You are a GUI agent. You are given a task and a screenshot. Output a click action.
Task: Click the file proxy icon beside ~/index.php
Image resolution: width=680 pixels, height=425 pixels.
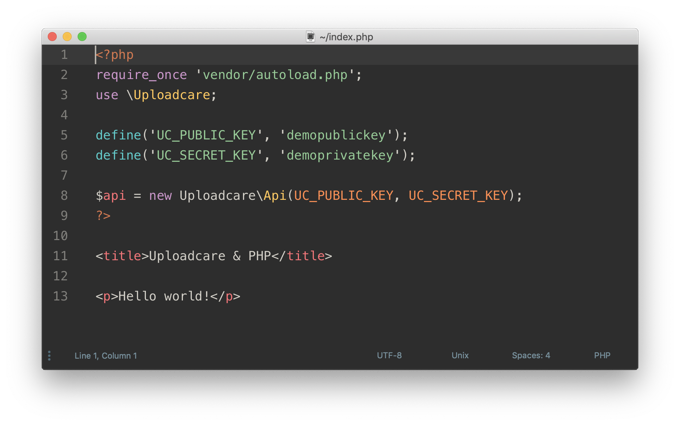point(310,37)
